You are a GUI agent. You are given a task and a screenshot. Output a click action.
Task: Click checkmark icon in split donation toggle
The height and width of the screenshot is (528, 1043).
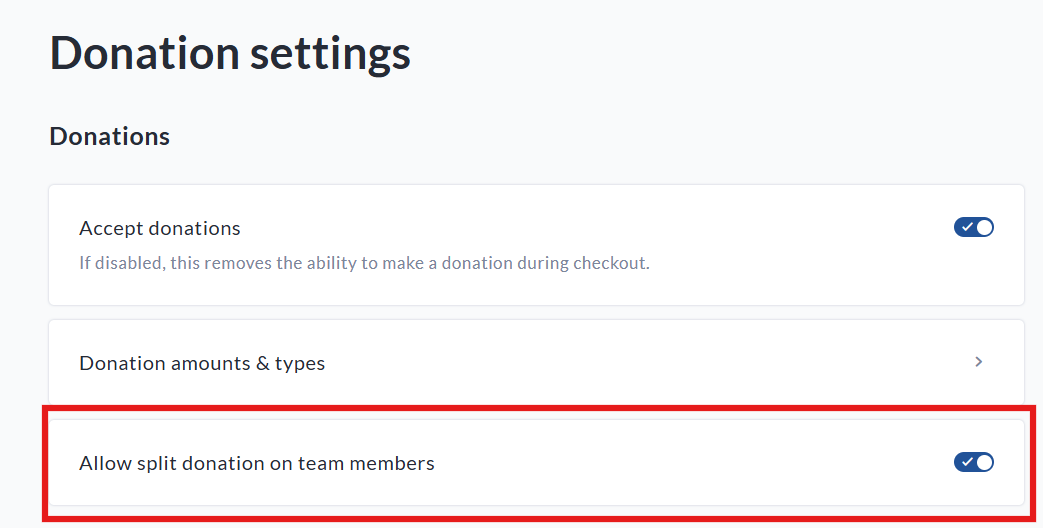click(x=966, y=462)
